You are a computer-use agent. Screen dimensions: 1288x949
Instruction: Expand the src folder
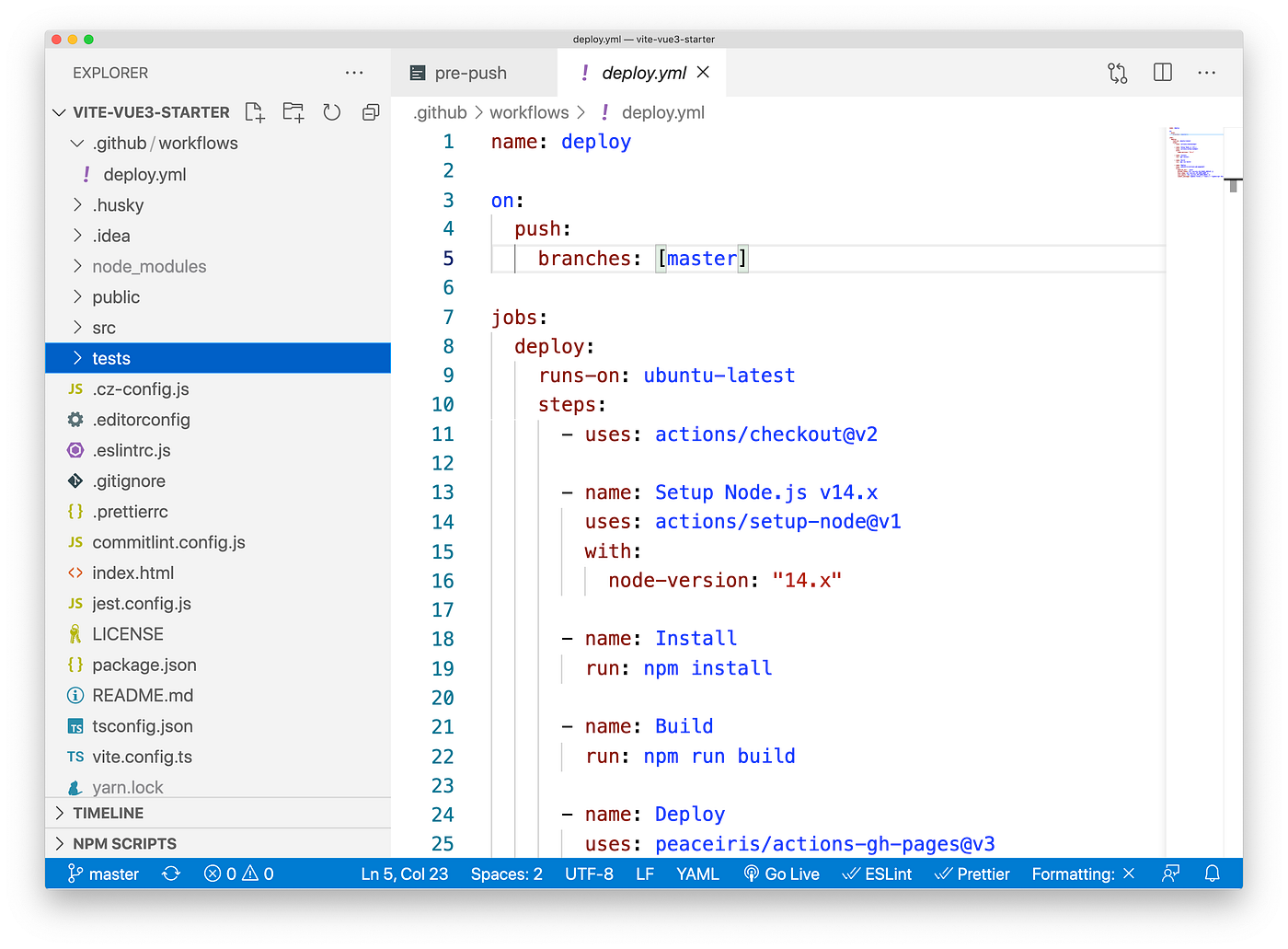click(104, 327)
